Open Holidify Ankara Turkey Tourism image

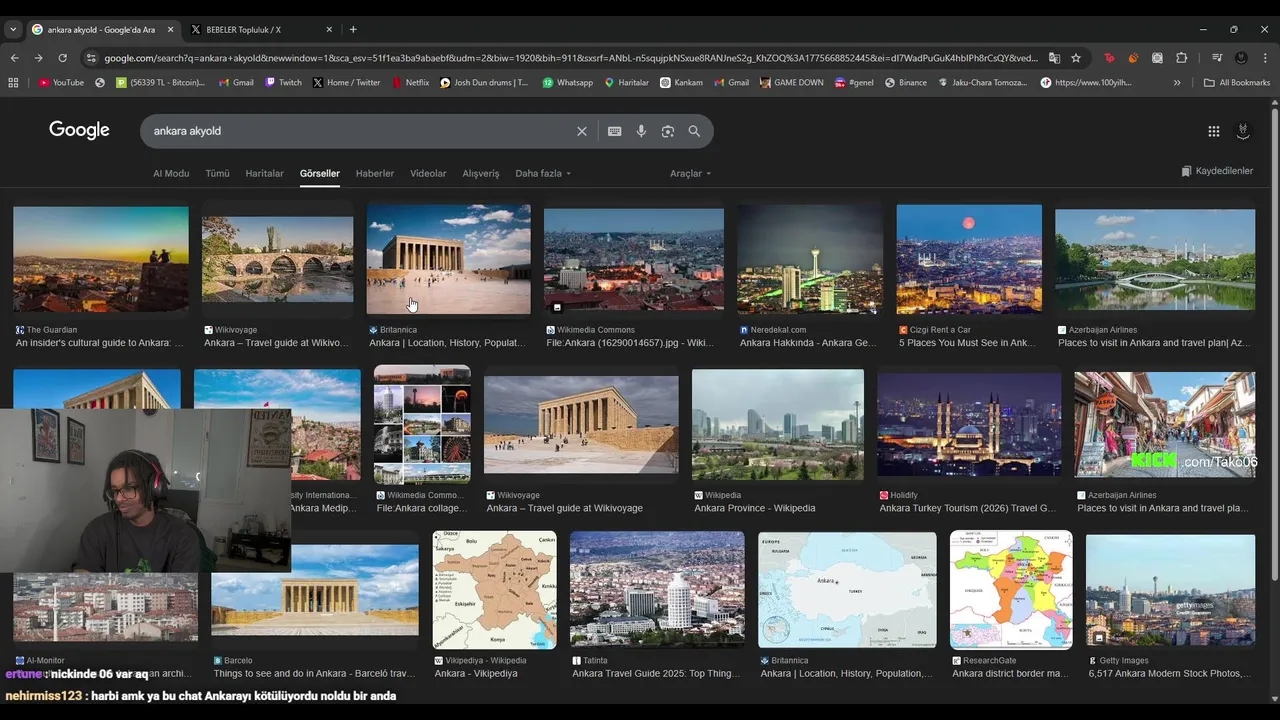pos(969,425)
